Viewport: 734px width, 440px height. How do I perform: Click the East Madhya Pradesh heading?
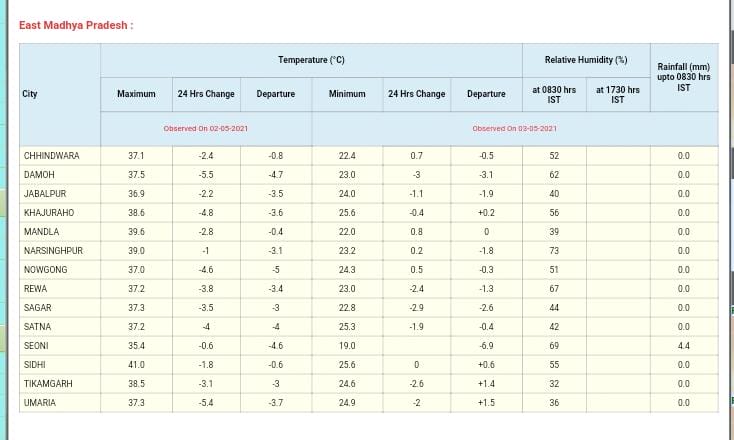76,24
